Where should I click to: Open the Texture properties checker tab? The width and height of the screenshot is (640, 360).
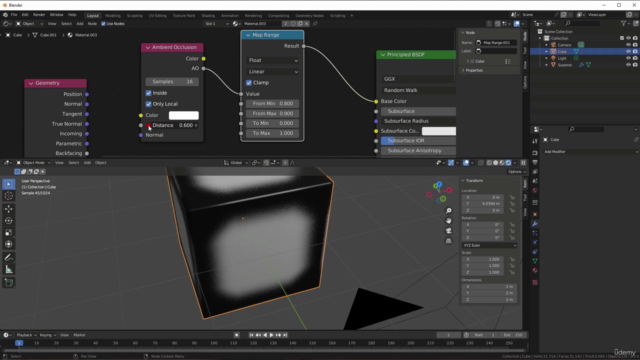point(535,282)
